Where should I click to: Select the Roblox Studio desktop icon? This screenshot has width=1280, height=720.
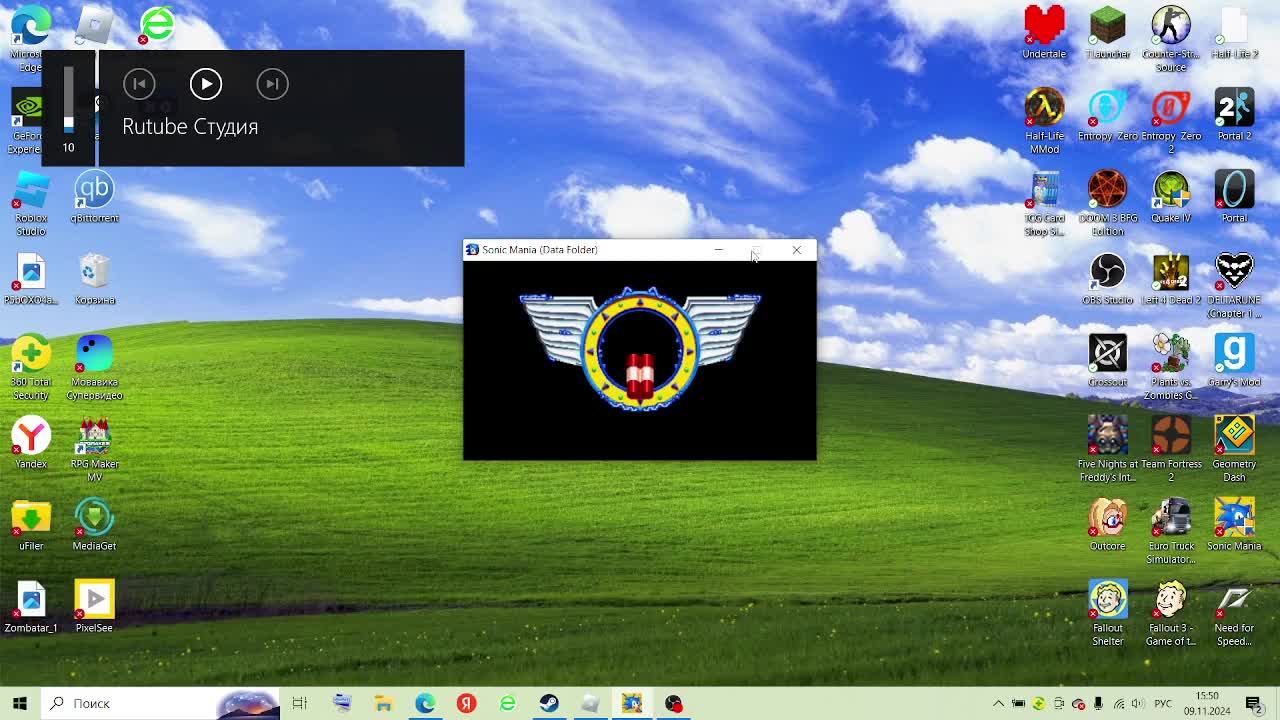click(31, 204)
